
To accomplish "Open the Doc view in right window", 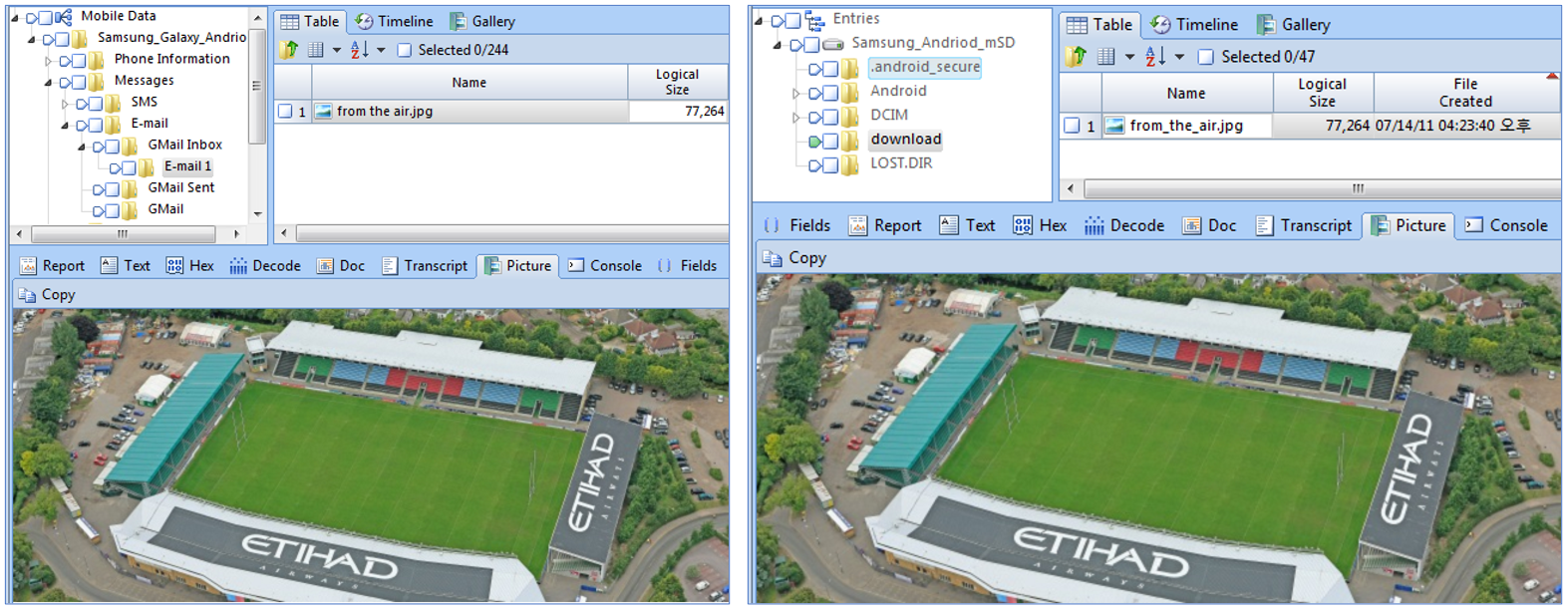I will click(1209, 226).
